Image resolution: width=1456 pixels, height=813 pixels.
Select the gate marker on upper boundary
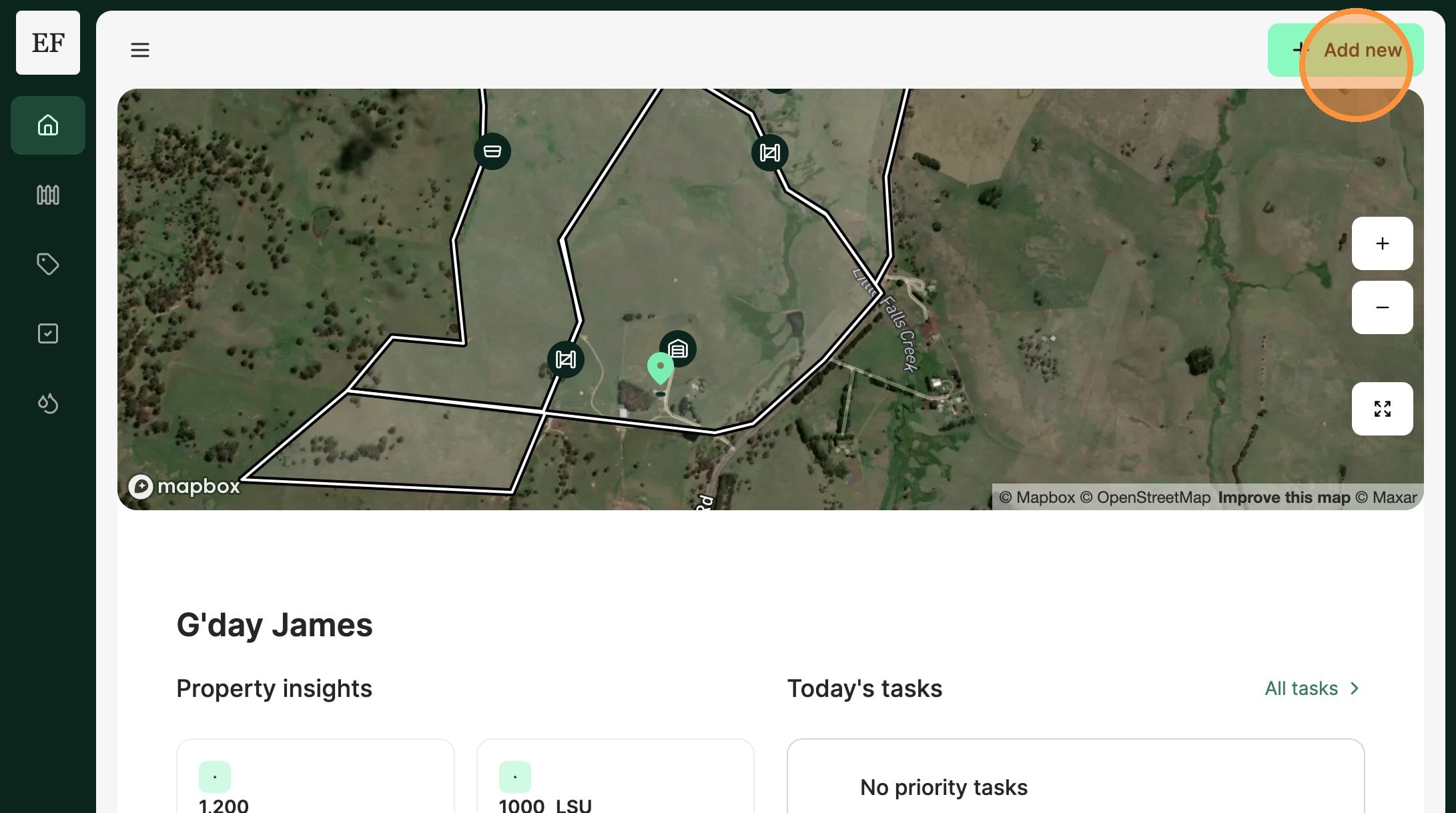click(769, 153)
